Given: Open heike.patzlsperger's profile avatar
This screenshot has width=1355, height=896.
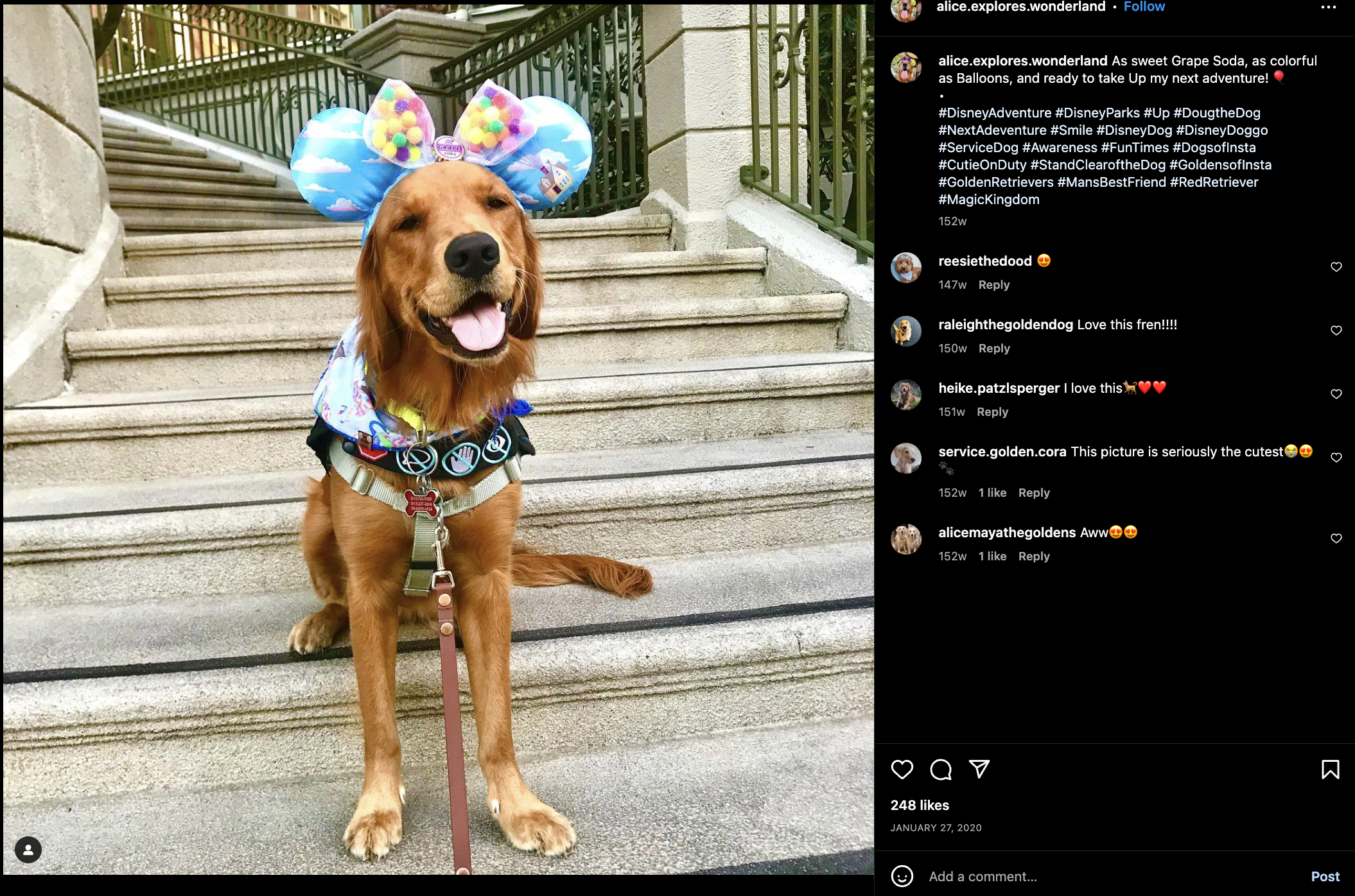Looking at the screenshot, I should (905, 395).
